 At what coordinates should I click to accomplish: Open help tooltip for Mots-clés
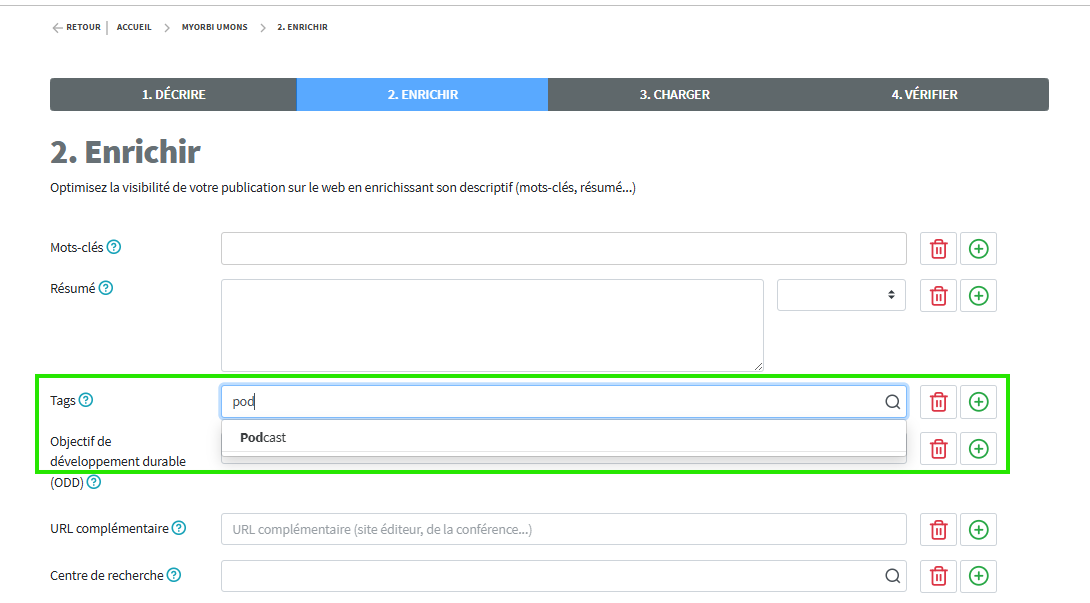[114, 247]
